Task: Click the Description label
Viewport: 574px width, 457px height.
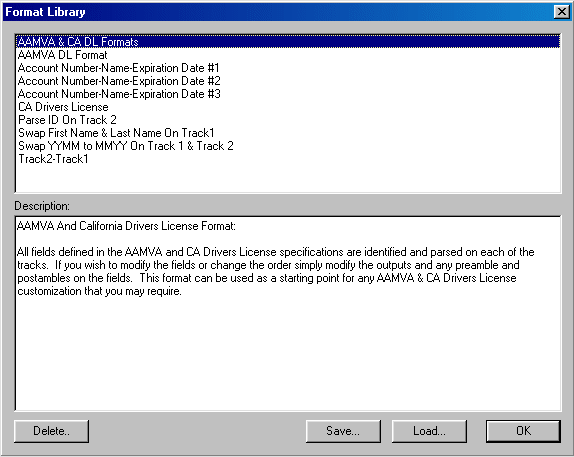Action: pyautogui.click(x=42, y=206)
